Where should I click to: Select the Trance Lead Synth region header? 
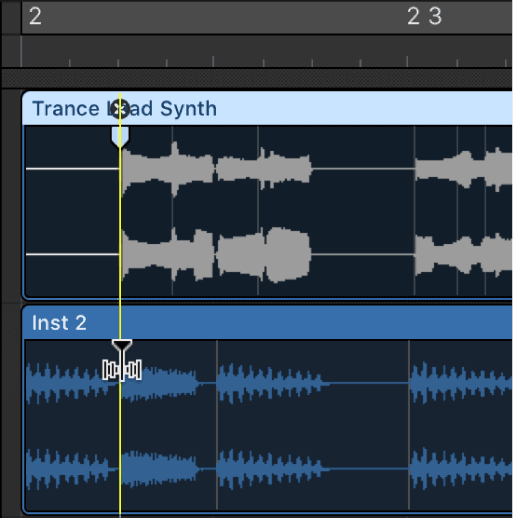tap(267, 108)
